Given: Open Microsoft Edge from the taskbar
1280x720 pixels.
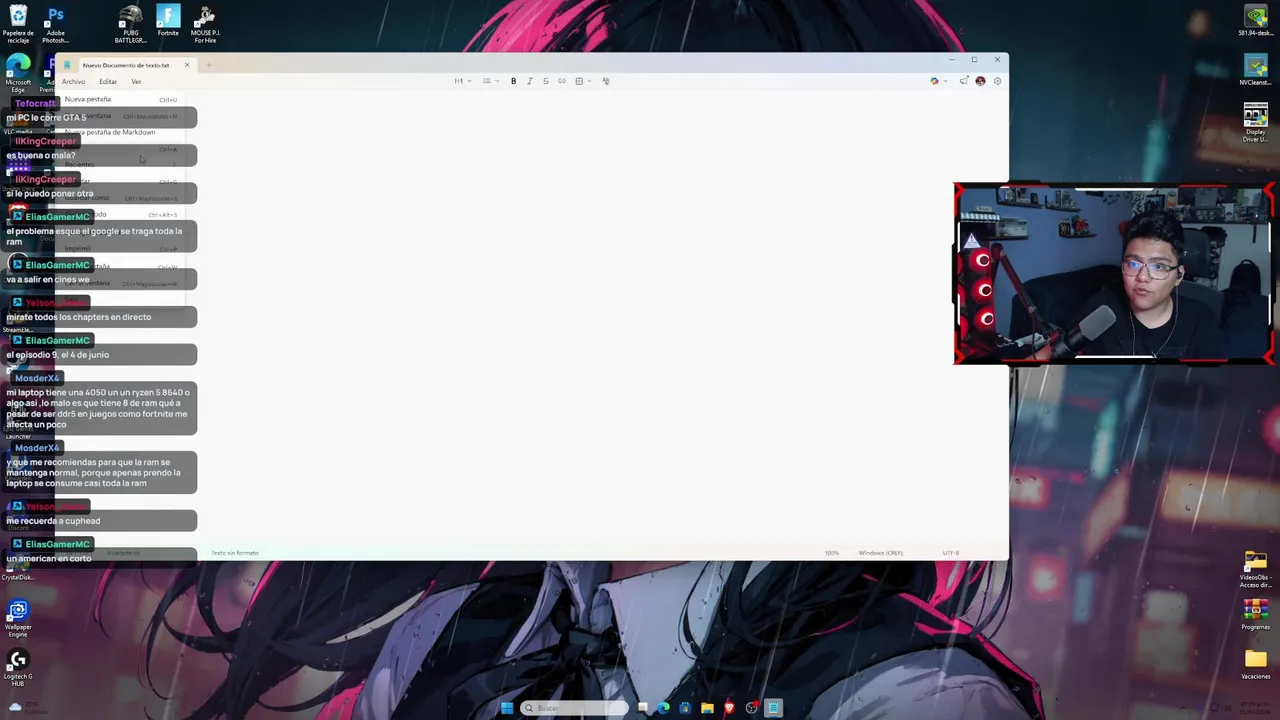Looking at the screenshot, I should point(663,708).
